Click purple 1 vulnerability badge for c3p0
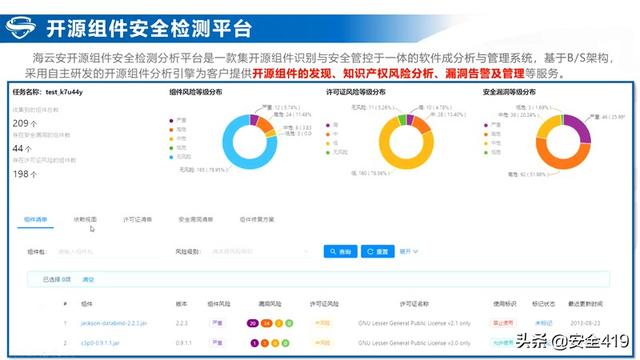This screenshot has width=640, height=360. point(254,343)
